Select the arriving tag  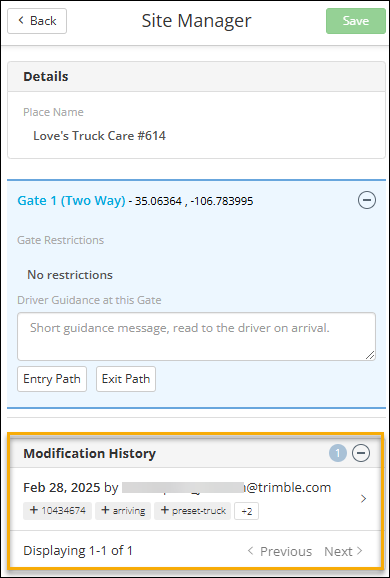[123, 511]
